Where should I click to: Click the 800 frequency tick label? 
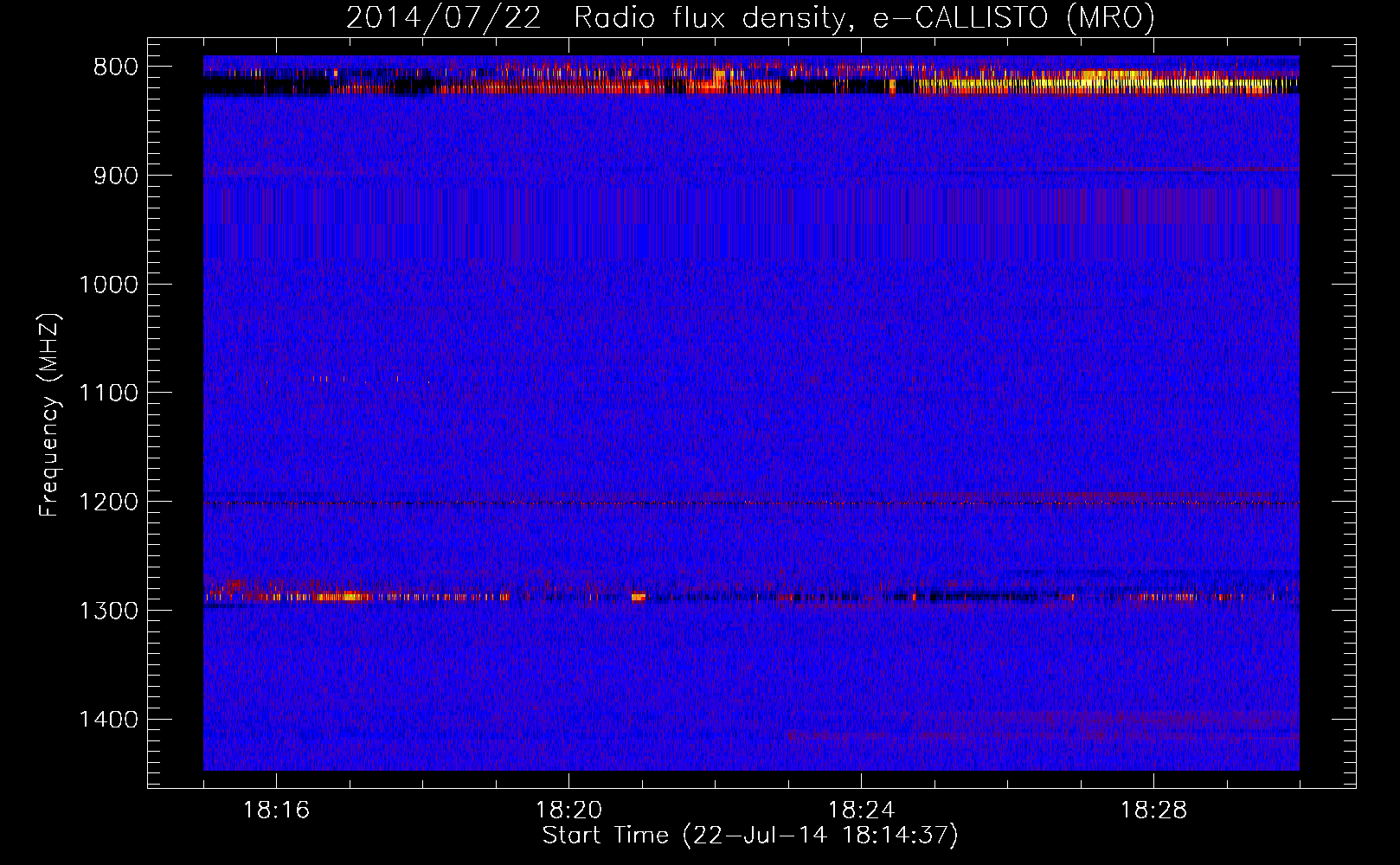pyautogui.click(x=115, y=67)
